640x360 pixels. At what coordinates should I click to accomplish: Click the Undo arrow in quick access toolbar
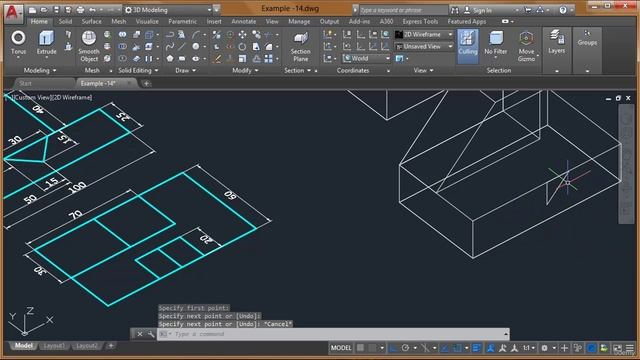coord(92,10)
